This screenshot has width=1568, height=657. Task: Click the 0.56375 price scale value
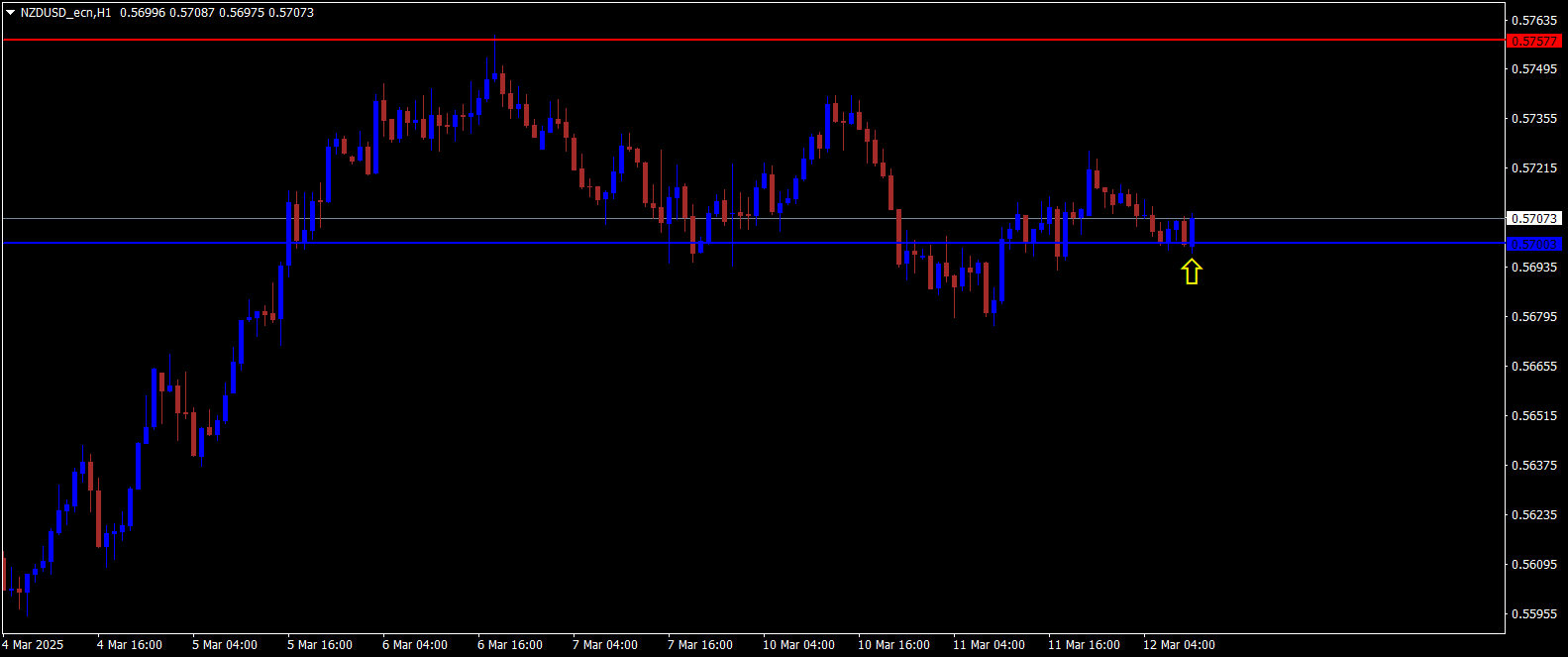point(1533,466)
